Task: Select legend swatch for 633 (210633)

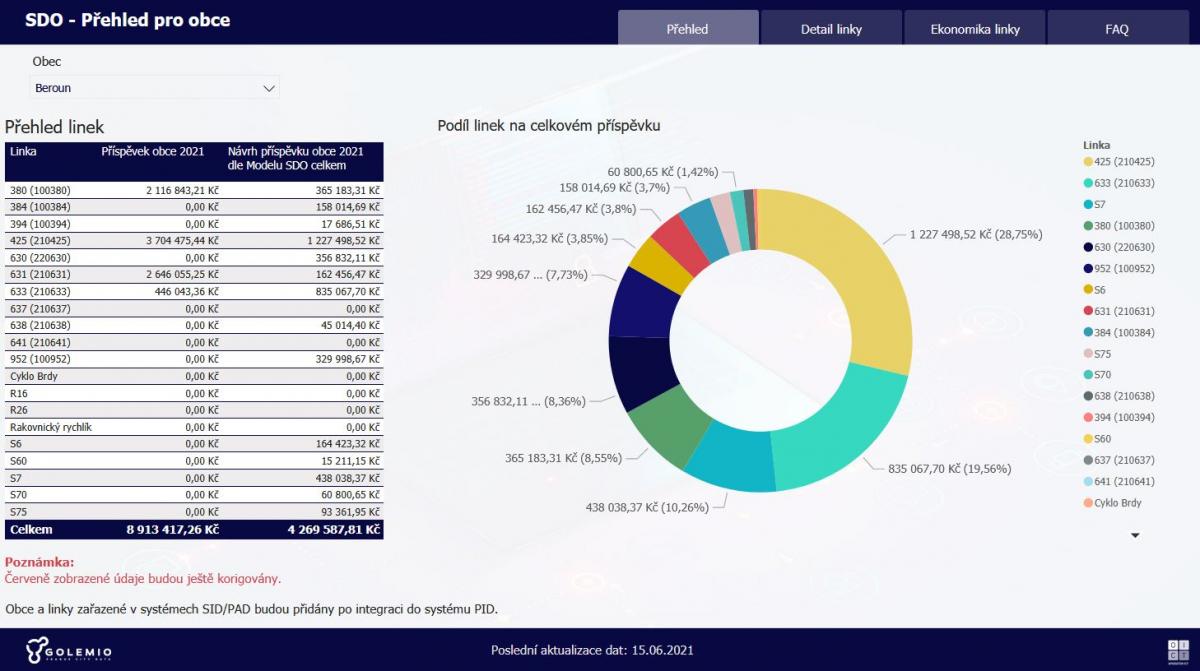Action: pyautogui.click(x=1088, y=183)
